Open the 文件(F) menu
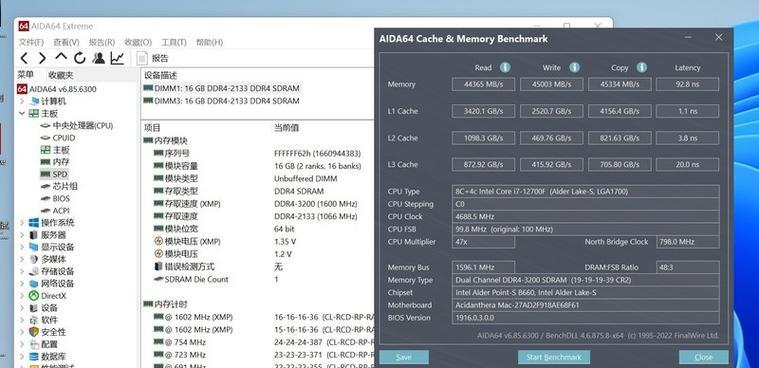 [31, 42]
